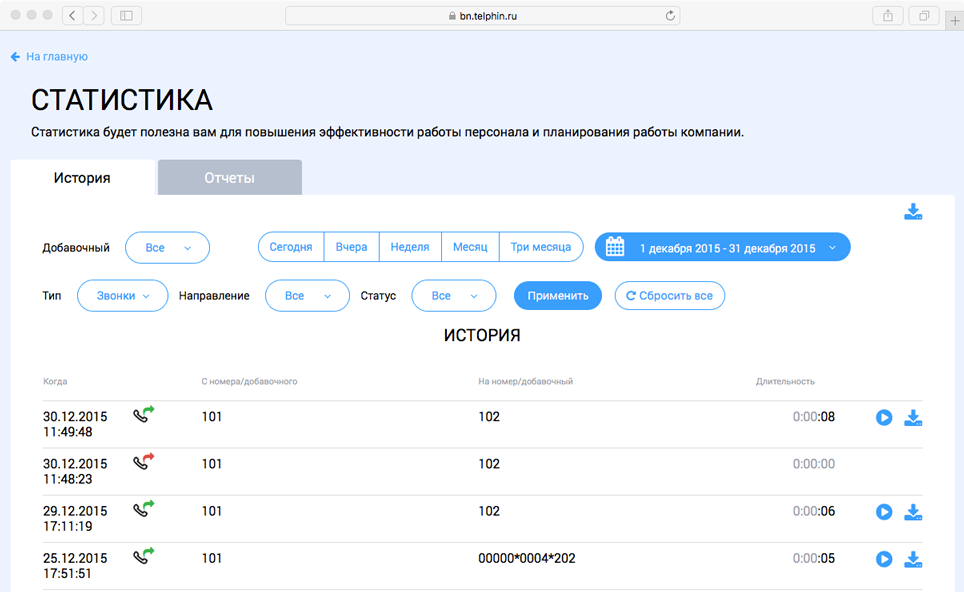964x592 pixels.
Task: Play the 25.12.2015 call recording
Action: click(x=884, y=559)
